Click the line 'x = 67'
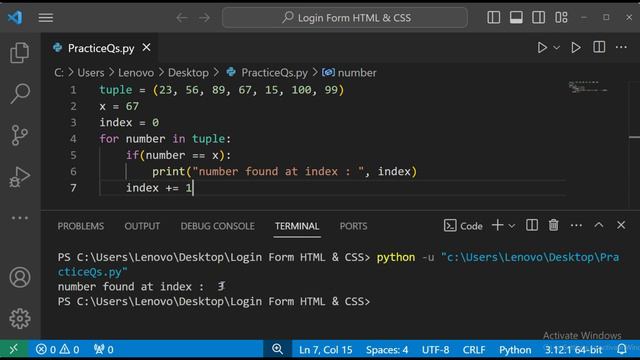 [119, 107]
